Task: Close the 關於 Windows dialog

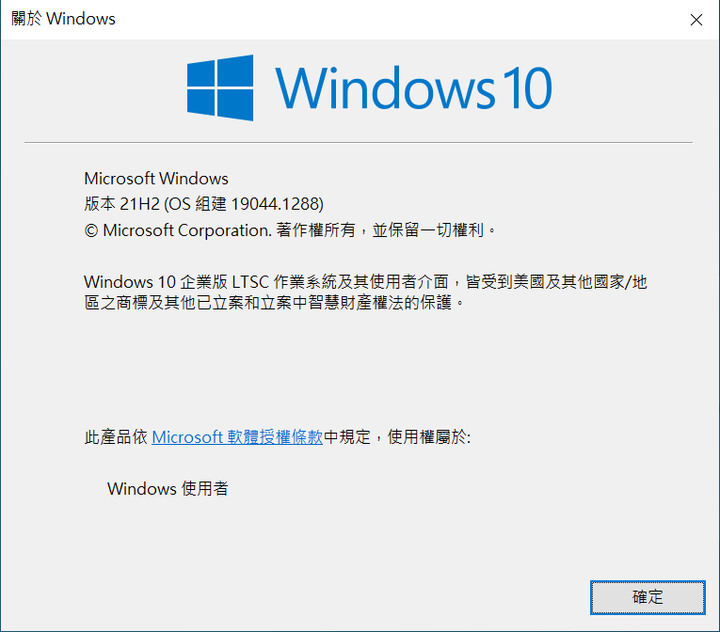Action: click(696, 19)
